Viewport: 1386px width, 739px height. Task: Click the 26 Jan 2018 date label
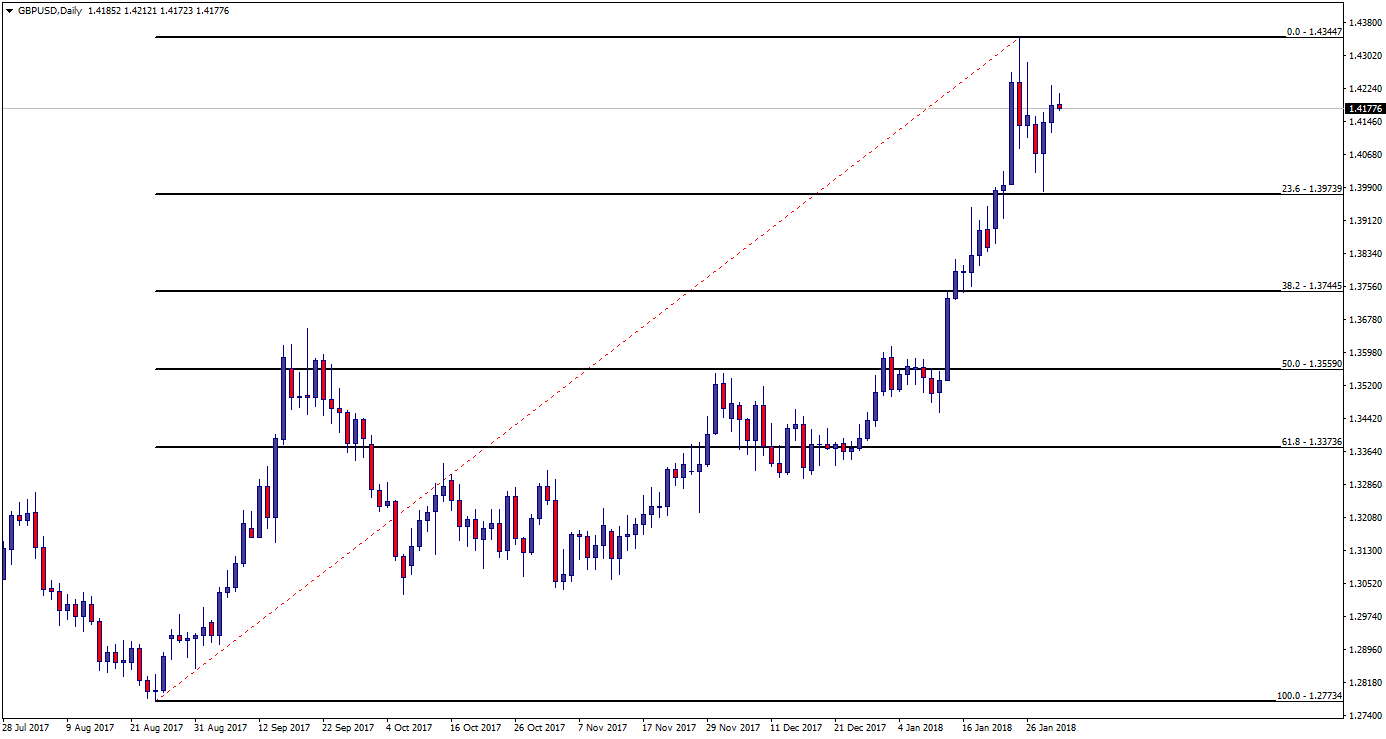(1052, 728)
